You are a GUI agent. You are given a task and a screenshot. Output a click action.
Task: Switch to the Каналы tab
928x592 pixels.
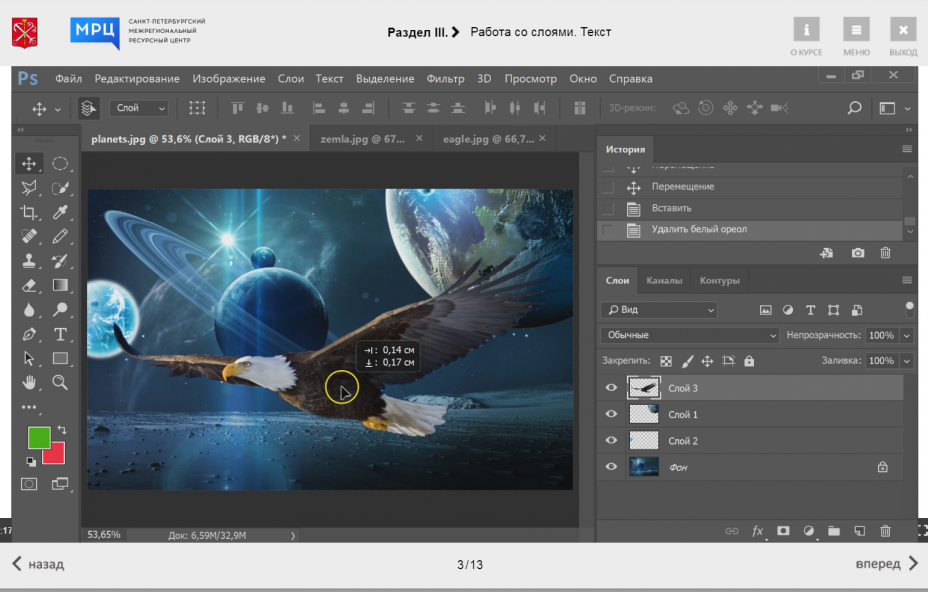point(664,281)
